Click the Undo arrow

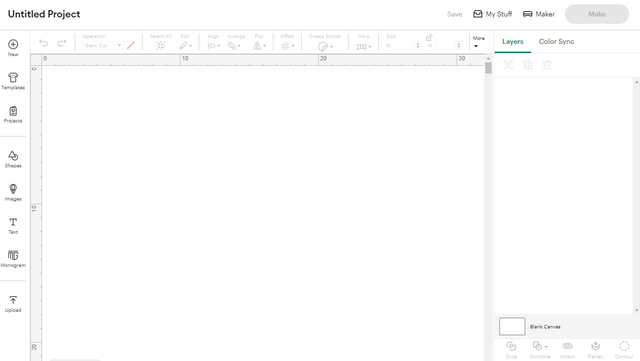44,43
